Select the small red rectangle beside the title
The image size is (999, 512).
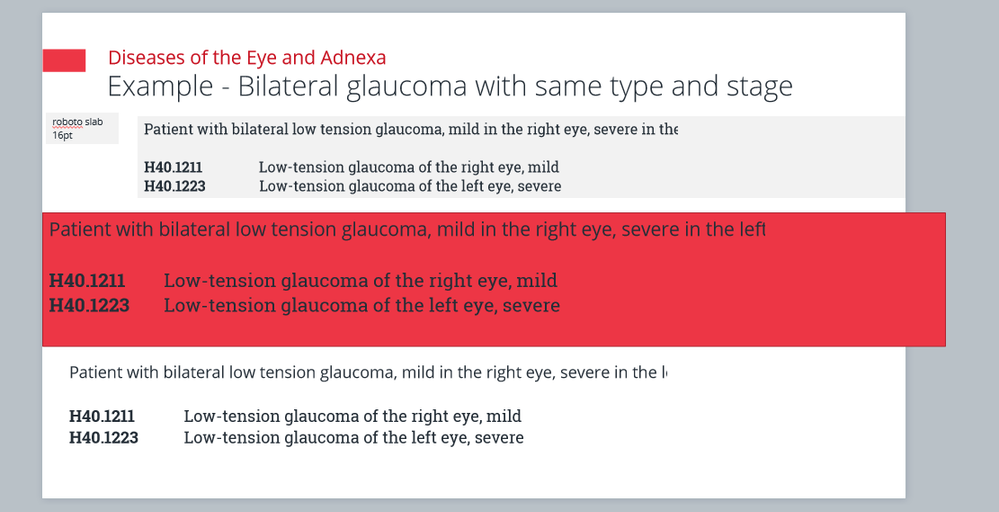point(64,60)
